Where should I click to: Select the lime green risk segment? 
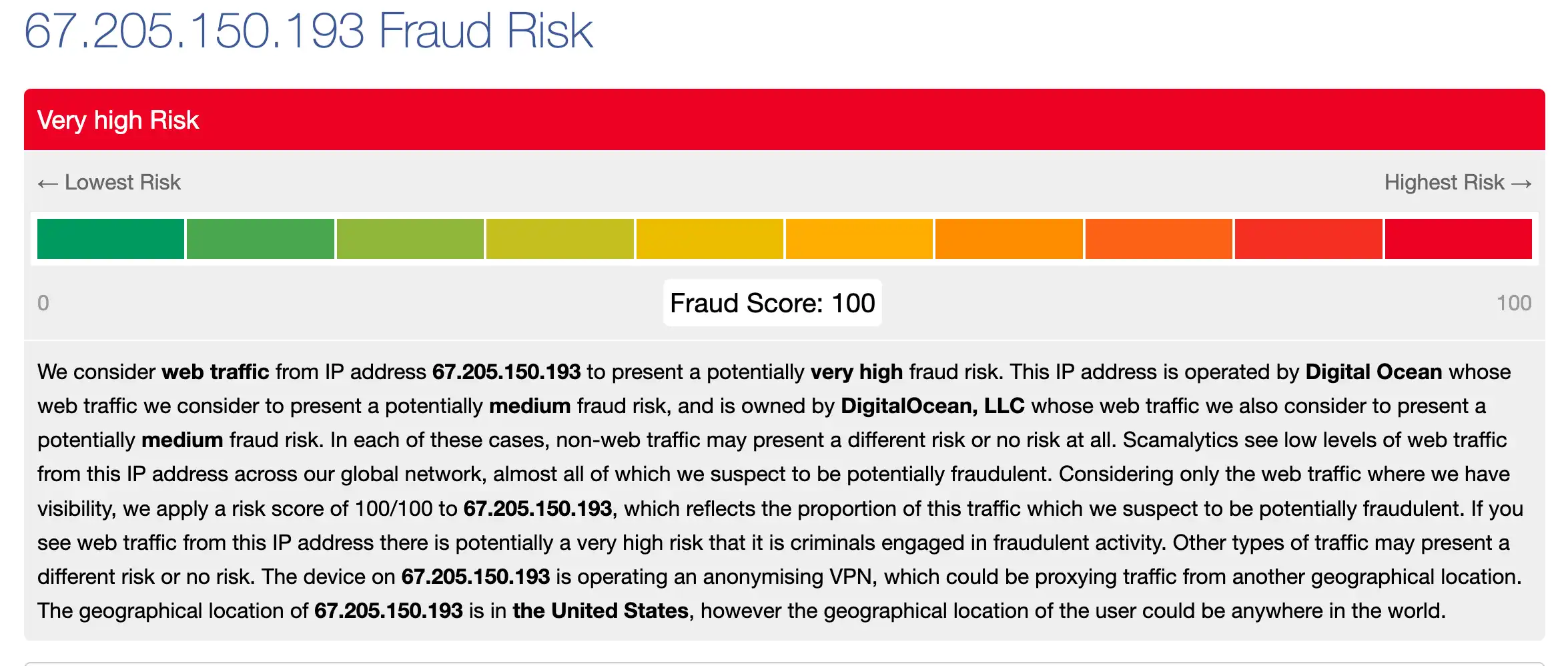point(410,239)
